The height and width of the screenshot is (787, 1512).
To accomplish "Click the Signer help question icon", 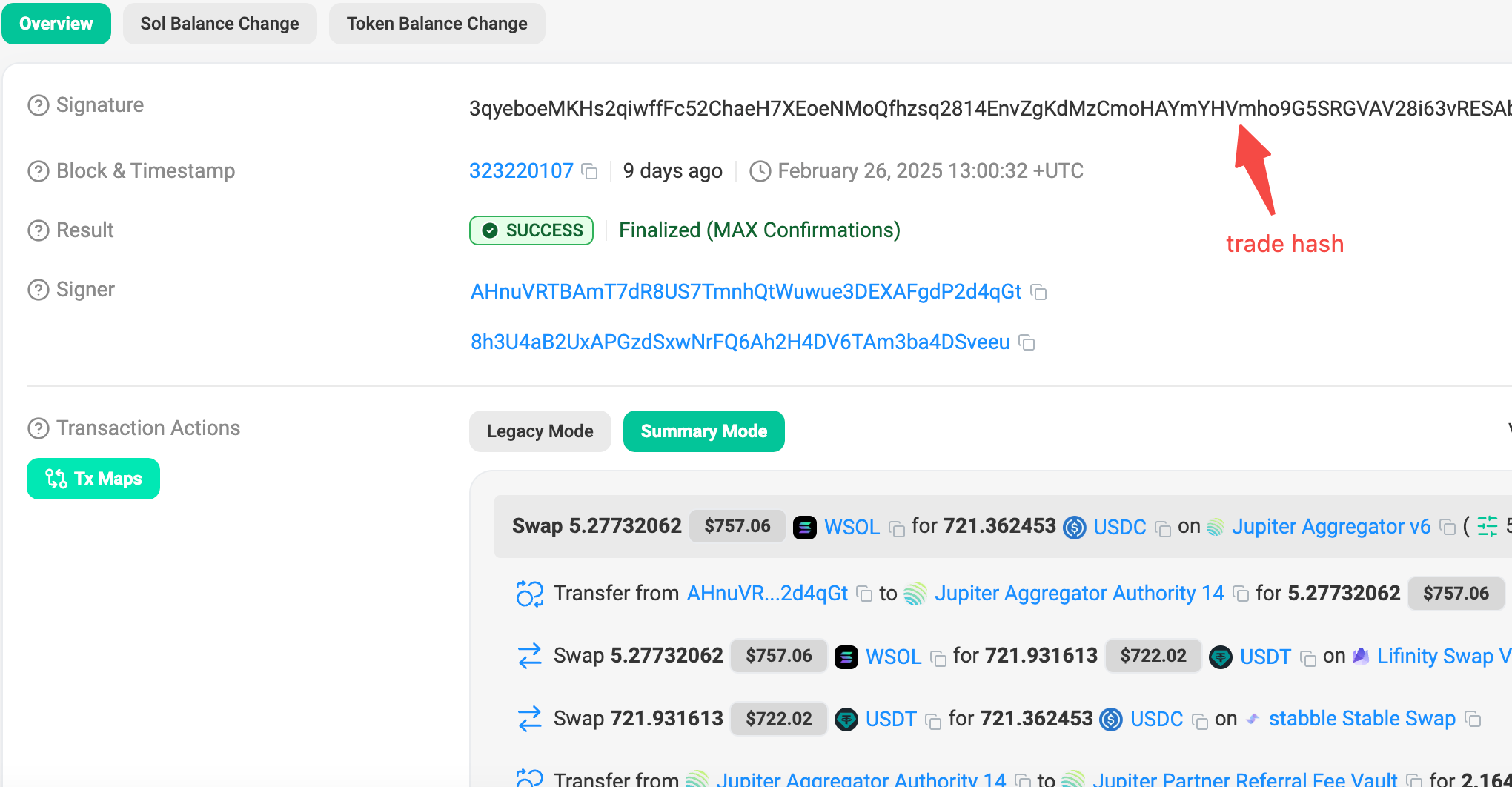I will pos(38,290).
